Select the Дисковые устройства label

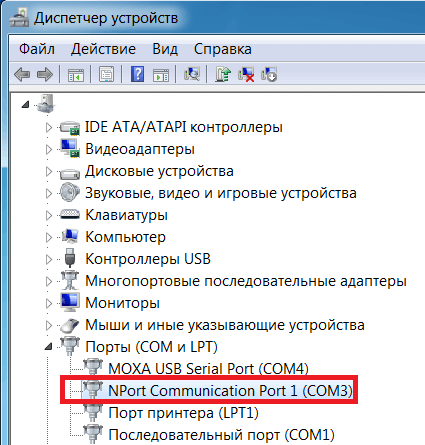(x=159, y=171)
